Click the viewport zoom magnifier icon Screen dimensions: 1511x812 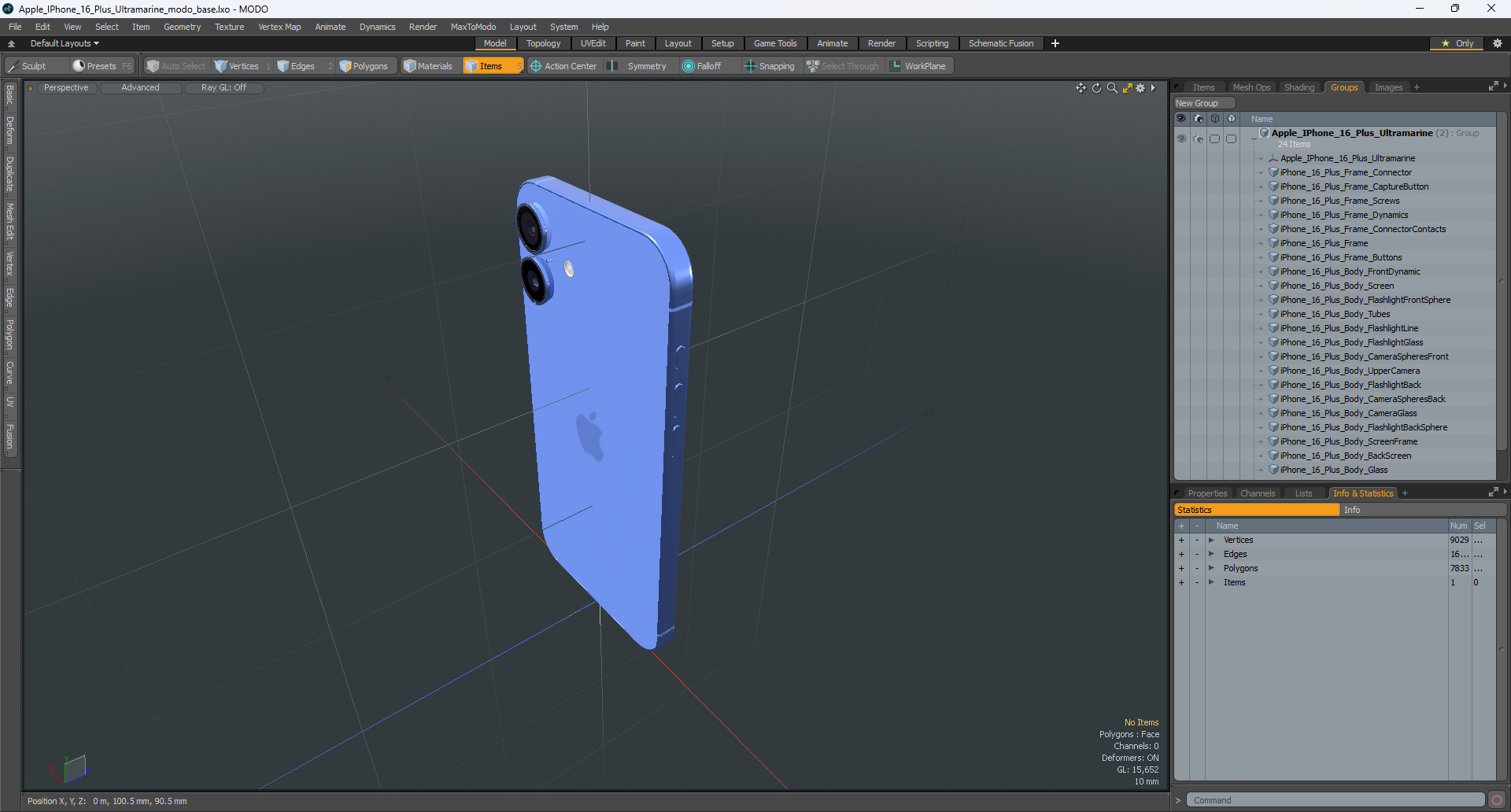[1112, 88]
